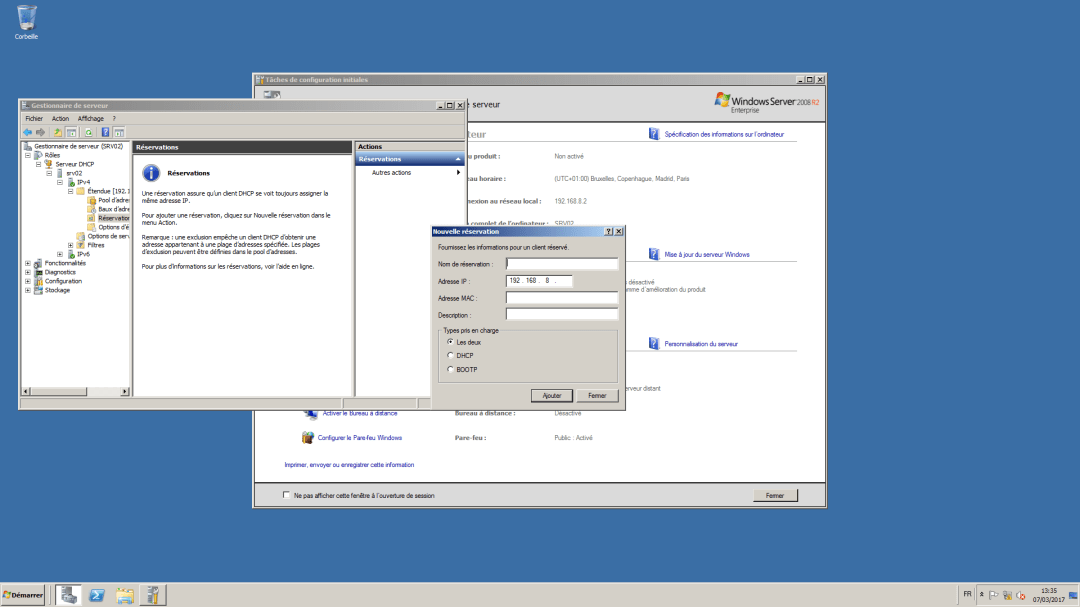Open the Fichier menu
1080x607 pixels.
point(33,118)
